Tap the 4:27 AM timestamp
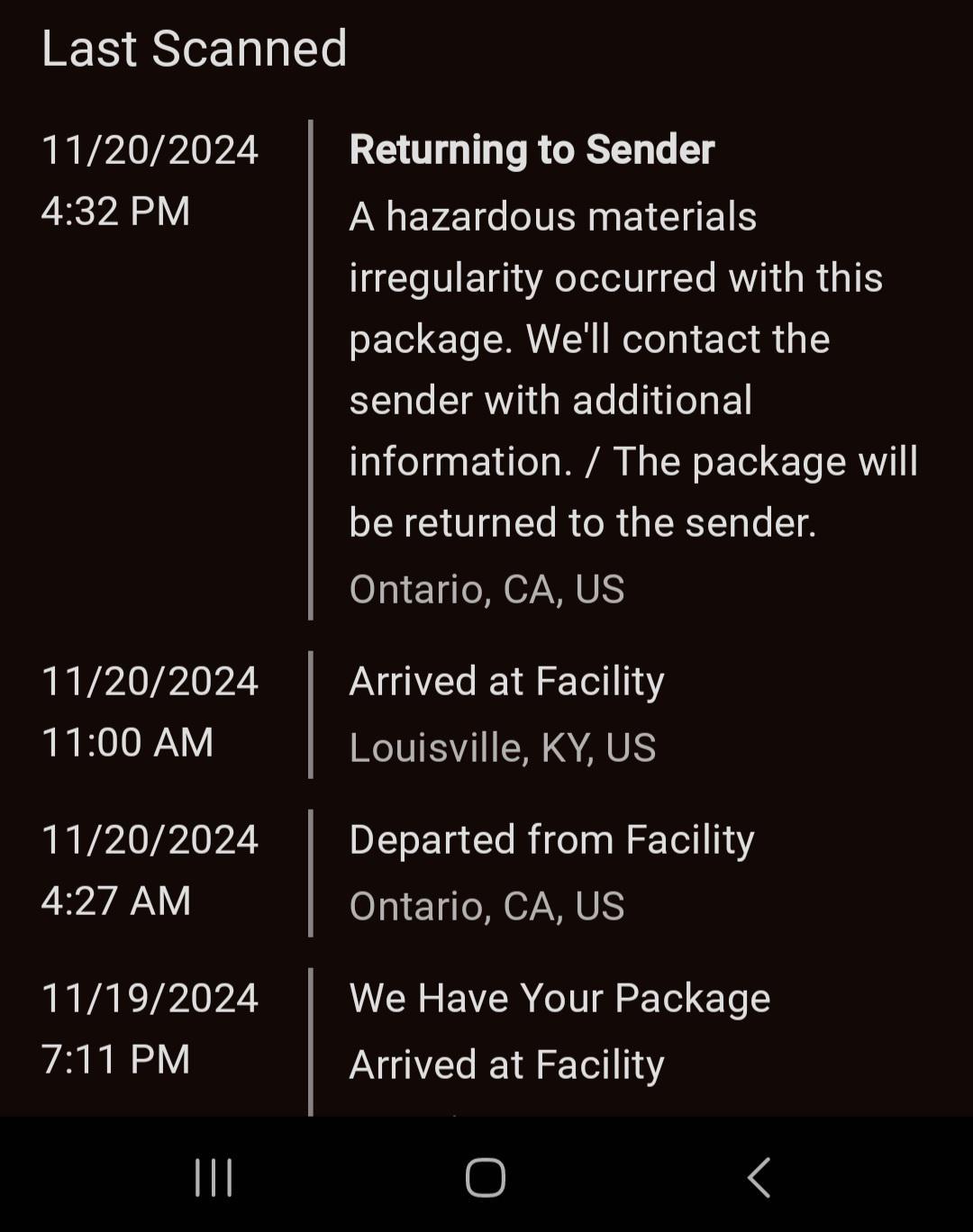Viewport: 973px width, 1232px height. (115, 901)
